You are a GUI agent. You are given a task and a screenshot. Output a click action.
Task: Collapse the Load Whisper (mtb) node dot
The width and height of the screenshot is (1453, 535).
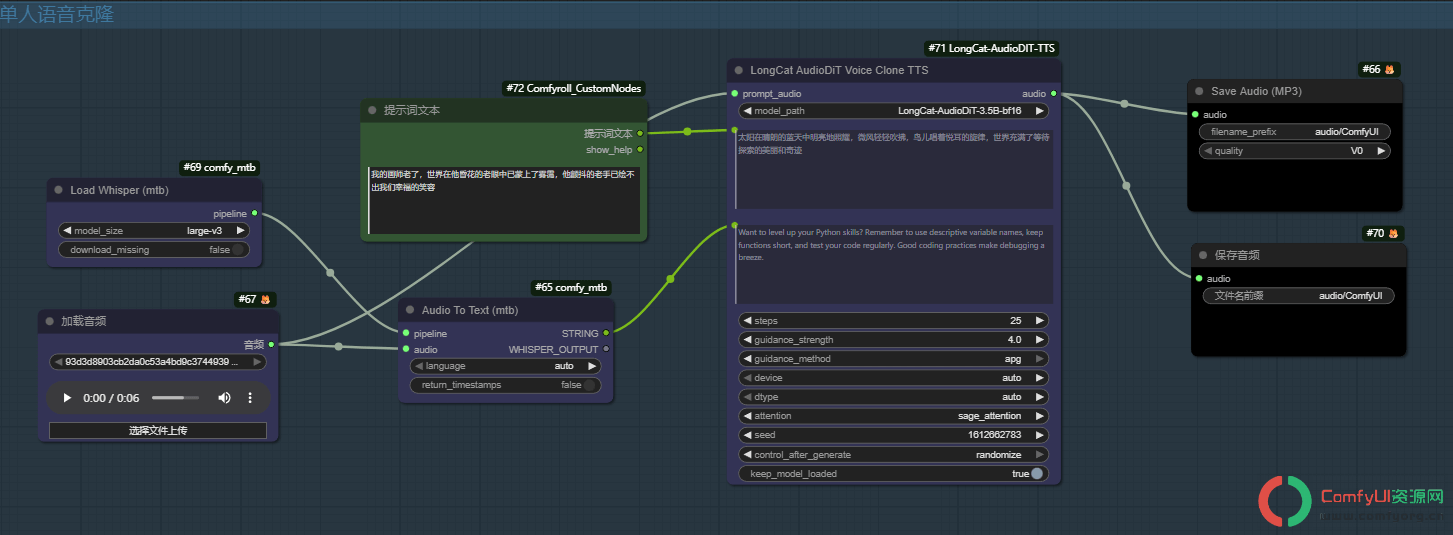point(58,190)
